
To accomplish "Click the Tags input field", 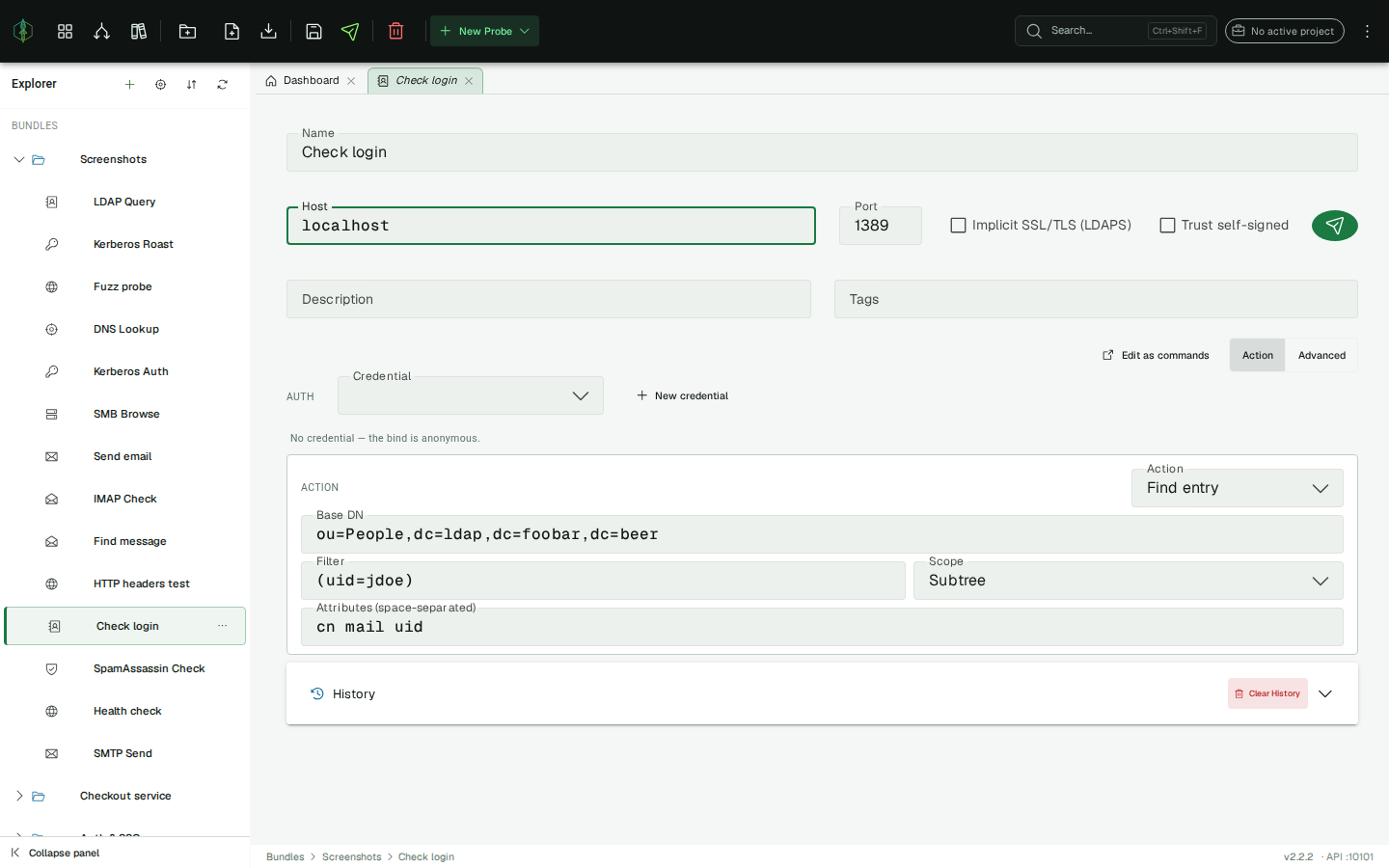I will (1096, 299).
